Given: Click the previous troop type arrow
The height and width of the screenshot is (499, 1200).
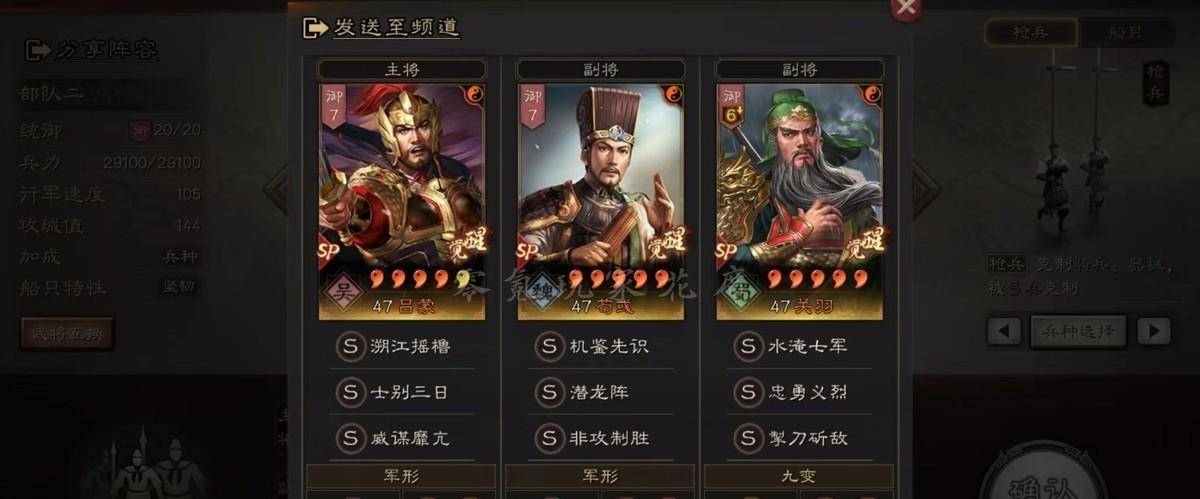Looking at the screenshot, I should tap(1004, 331).
